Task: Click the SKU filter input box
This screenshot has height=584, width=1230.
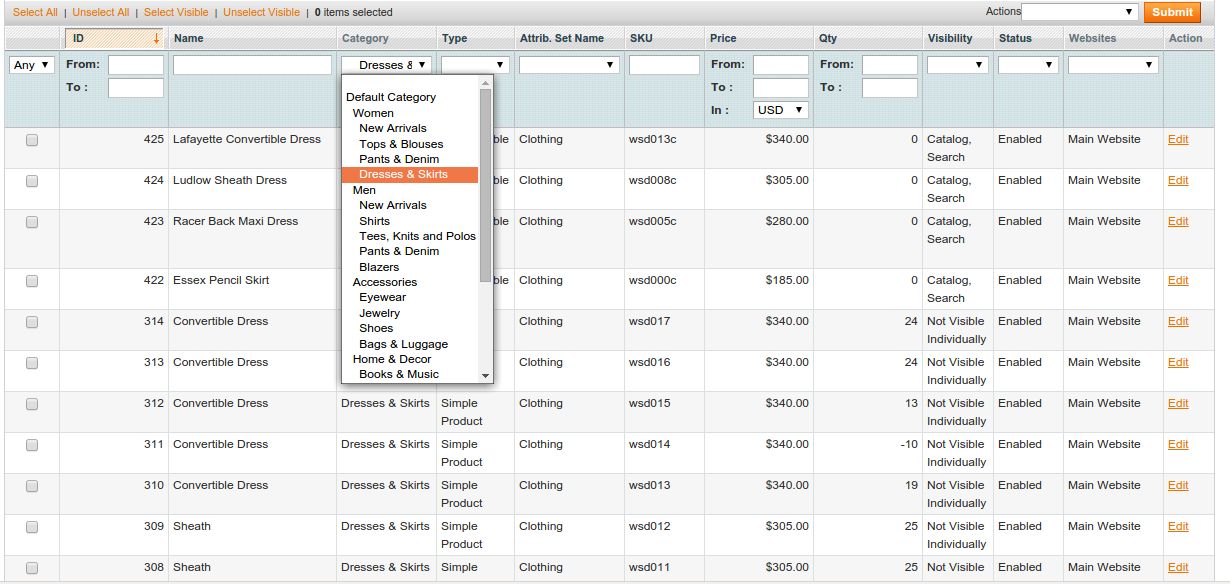Action: (x=664, y=65)
